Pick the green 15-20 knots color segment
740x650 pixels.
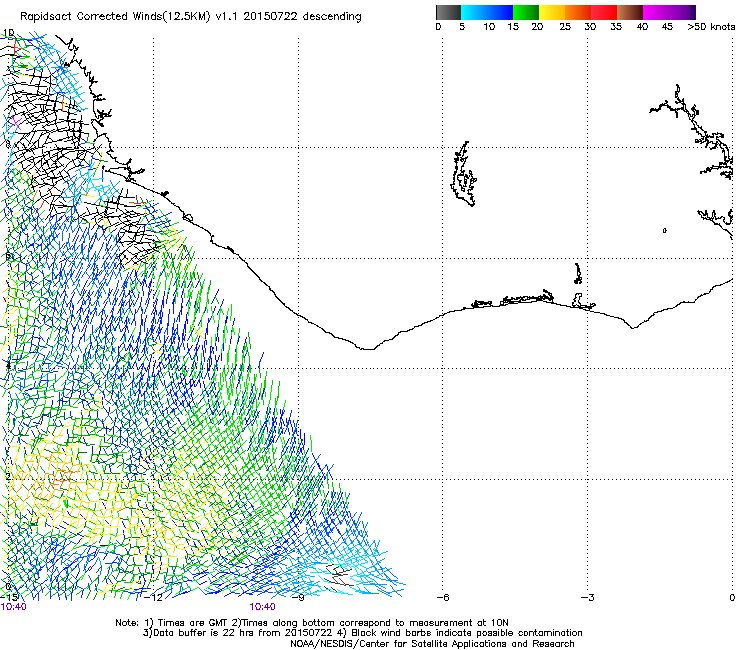pyautogui.click(x=526, y=12)
